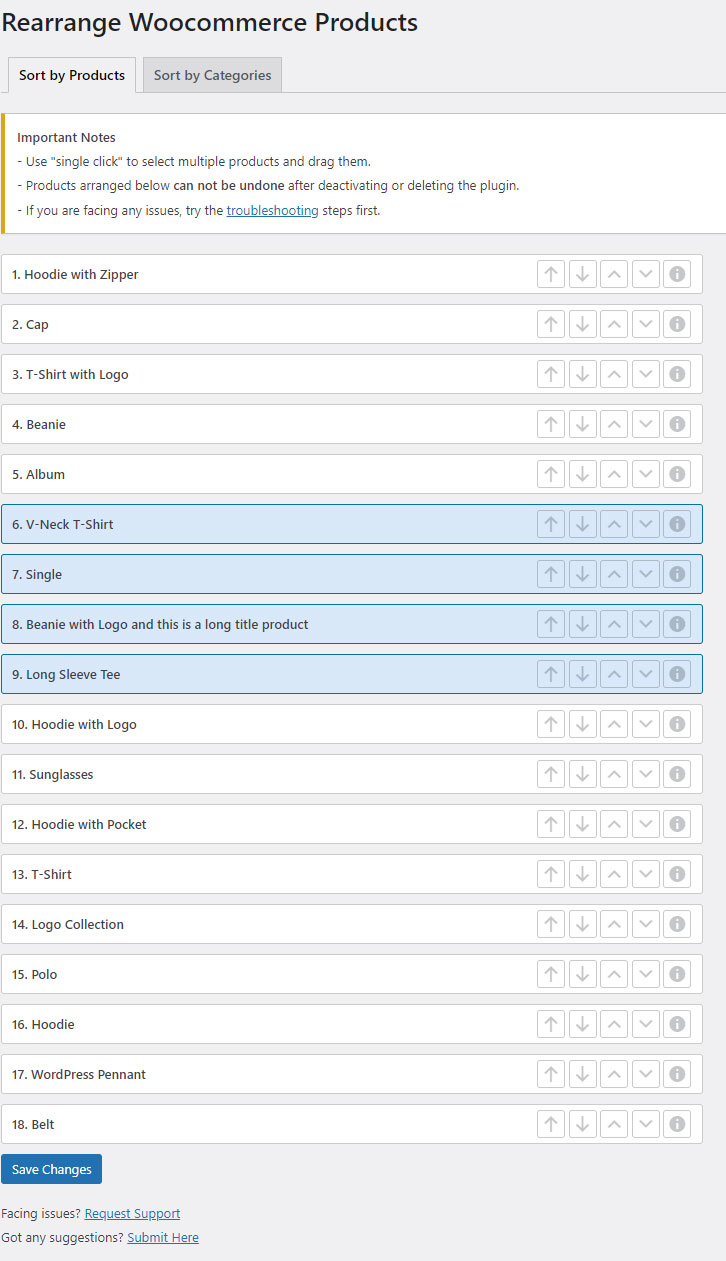Show info for Belt product

[677, 1124]
